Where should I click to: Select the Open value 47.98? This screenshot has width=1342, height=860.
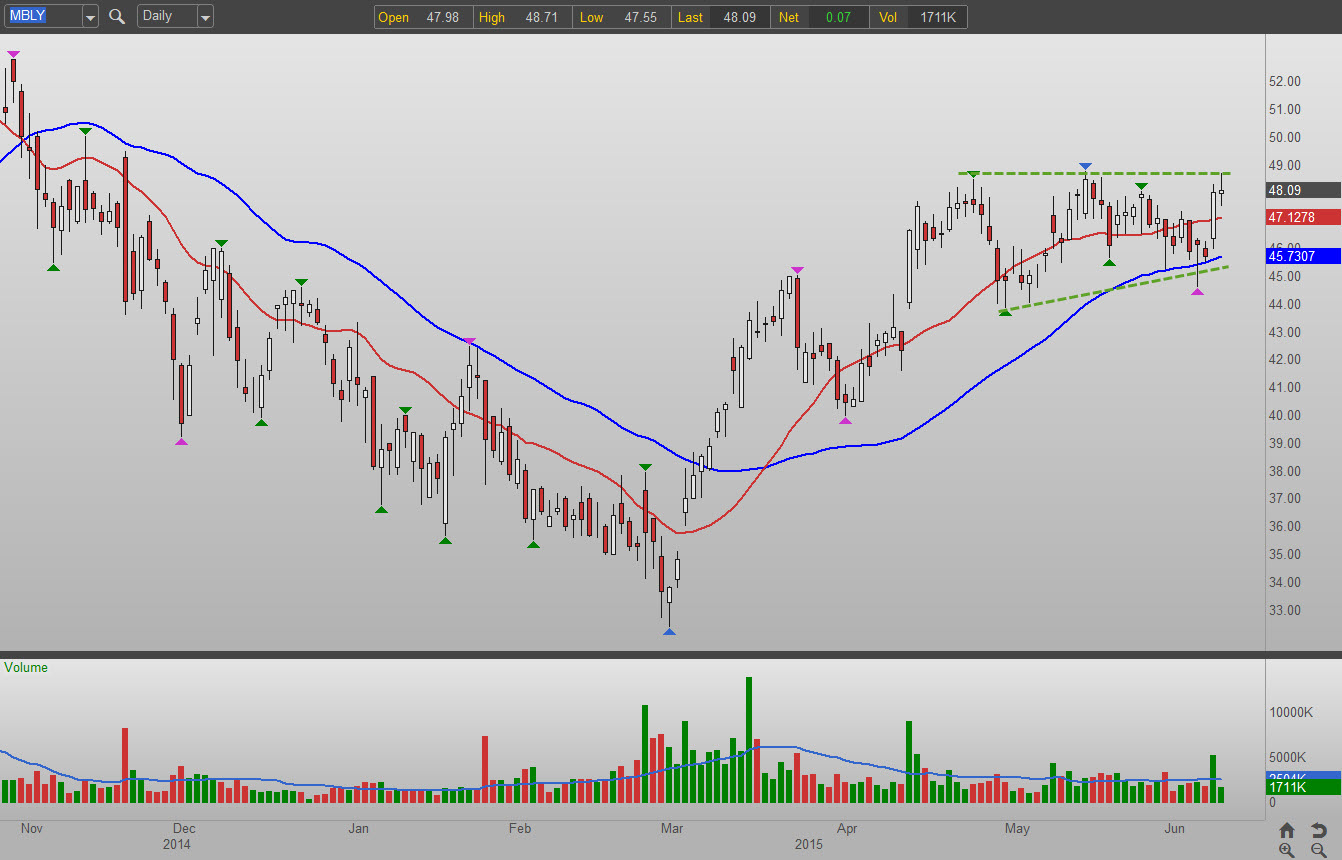click(442, 17)
